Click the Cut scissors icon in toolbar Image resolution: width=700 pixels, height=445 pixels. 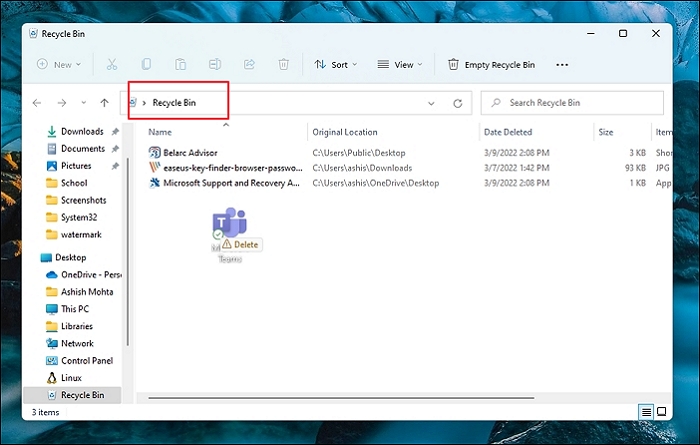pos(112,64)
